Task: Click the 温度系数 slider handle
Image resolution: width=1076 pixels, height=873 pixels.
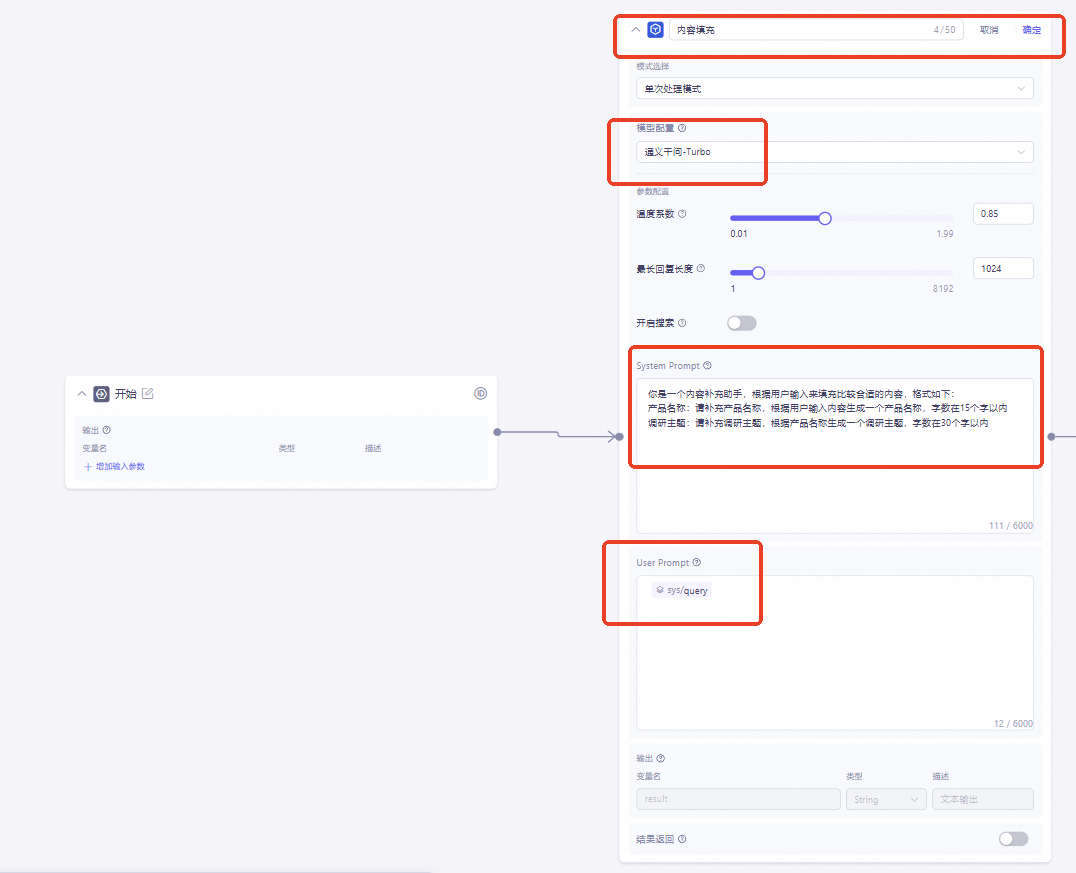Action: click(825, 218)
